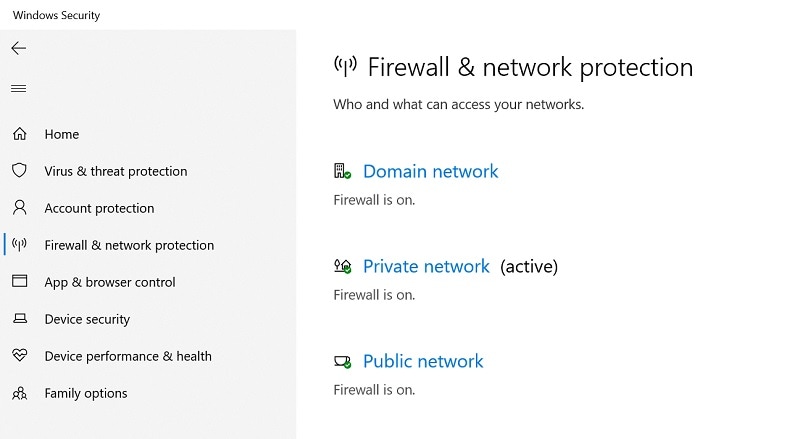
Task: Click the back arrow icon
Action: click(x=18, y=48)
